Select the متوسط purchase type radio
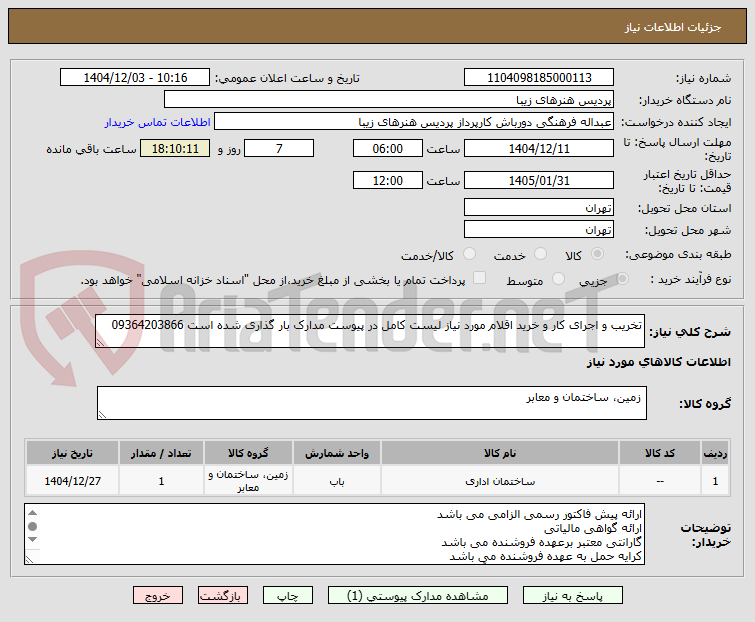 point(558,278)
